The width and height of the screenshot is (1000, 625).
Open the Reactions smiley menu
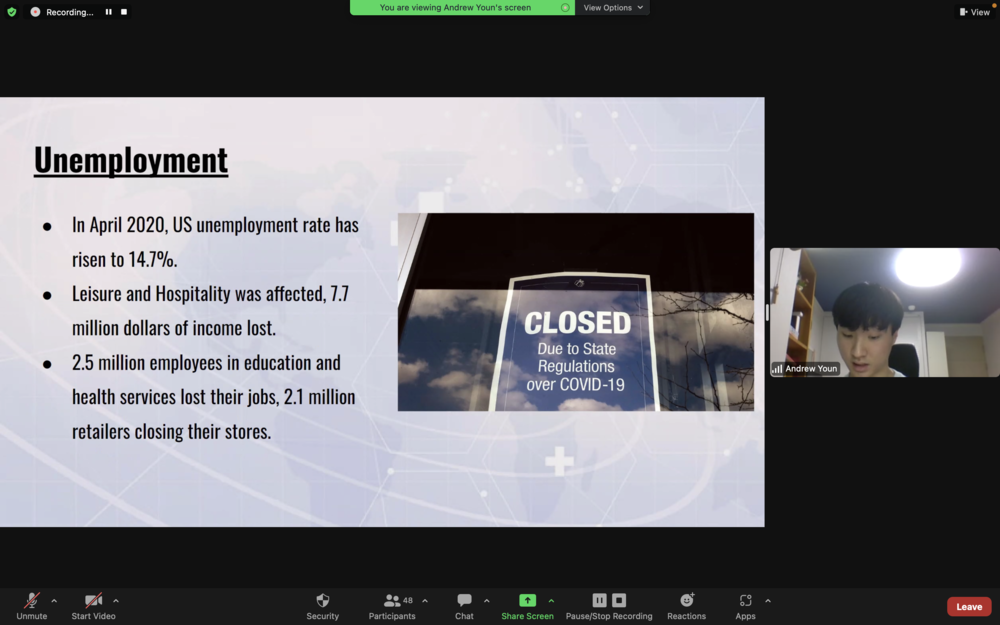tap(686, 606)
